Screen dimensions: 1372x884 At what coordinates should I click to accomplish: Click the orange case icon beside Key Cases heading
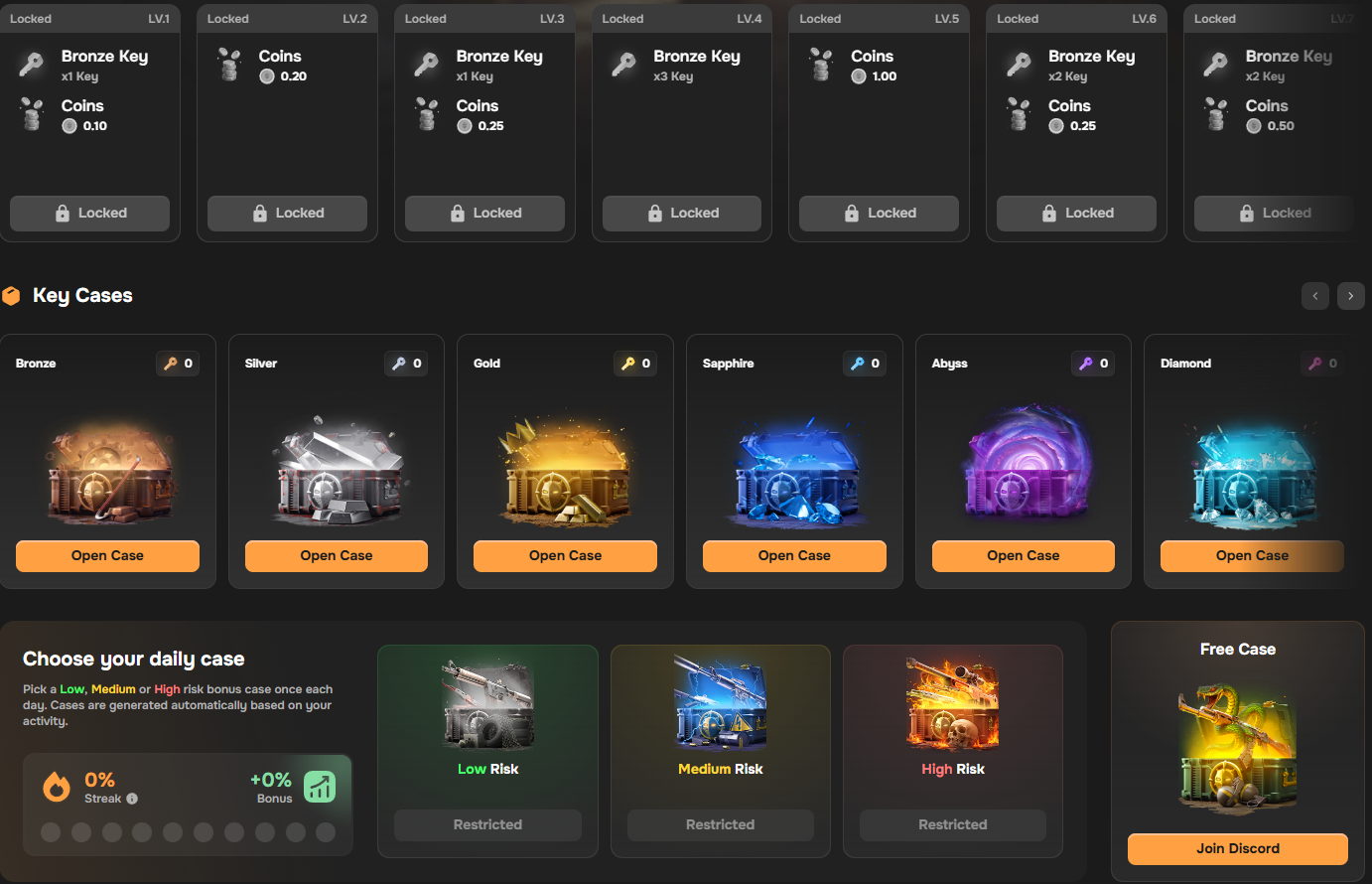12,295
